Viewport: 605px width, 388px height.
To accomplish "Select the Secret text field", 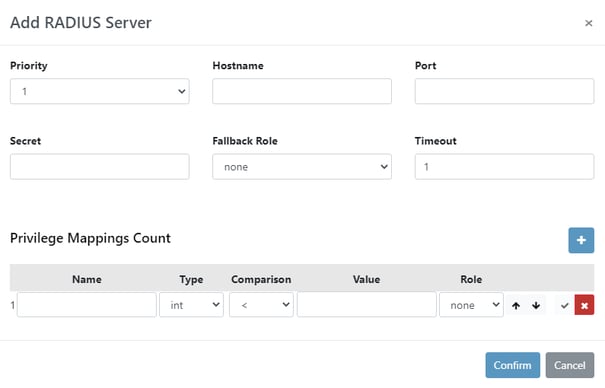I will (100, 167).
